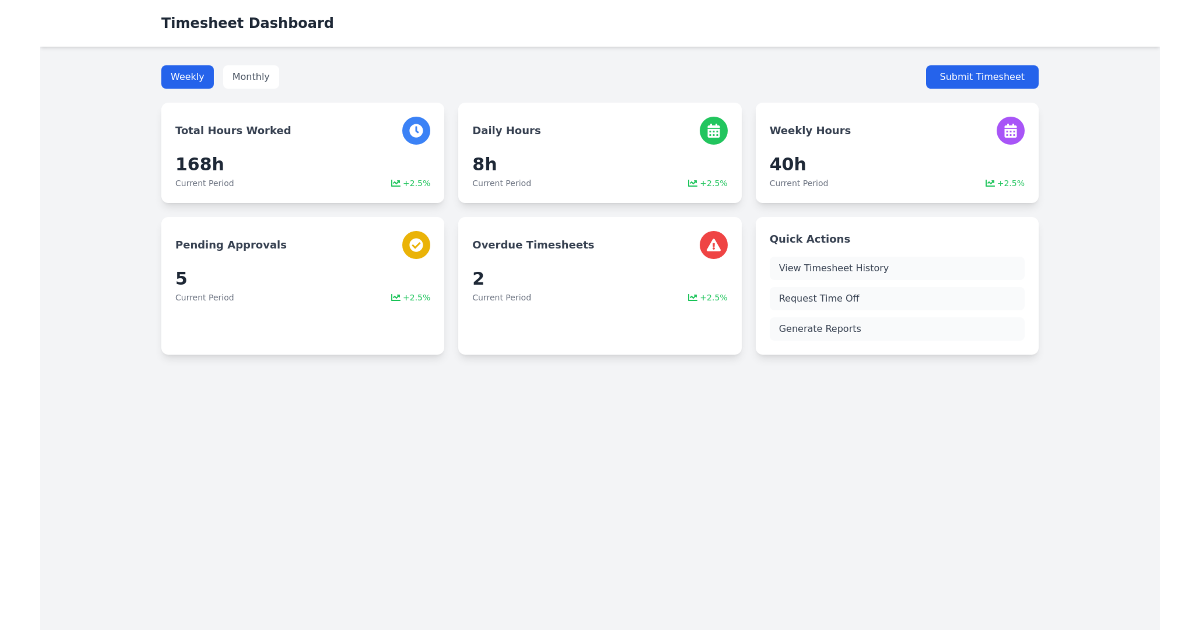Select the Weekly view option
Viewport: 1200px width, 630px height.
pos(187,77)
